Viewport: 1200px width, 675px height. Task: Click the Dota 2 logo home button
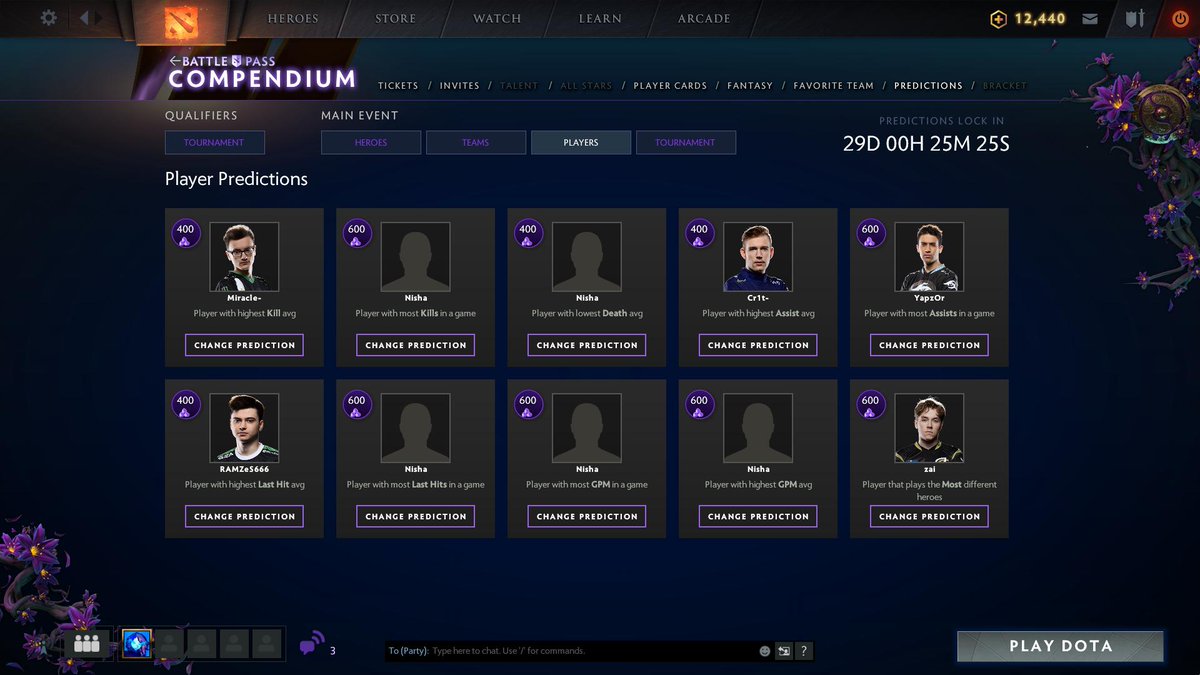click(x=181, y=21)
